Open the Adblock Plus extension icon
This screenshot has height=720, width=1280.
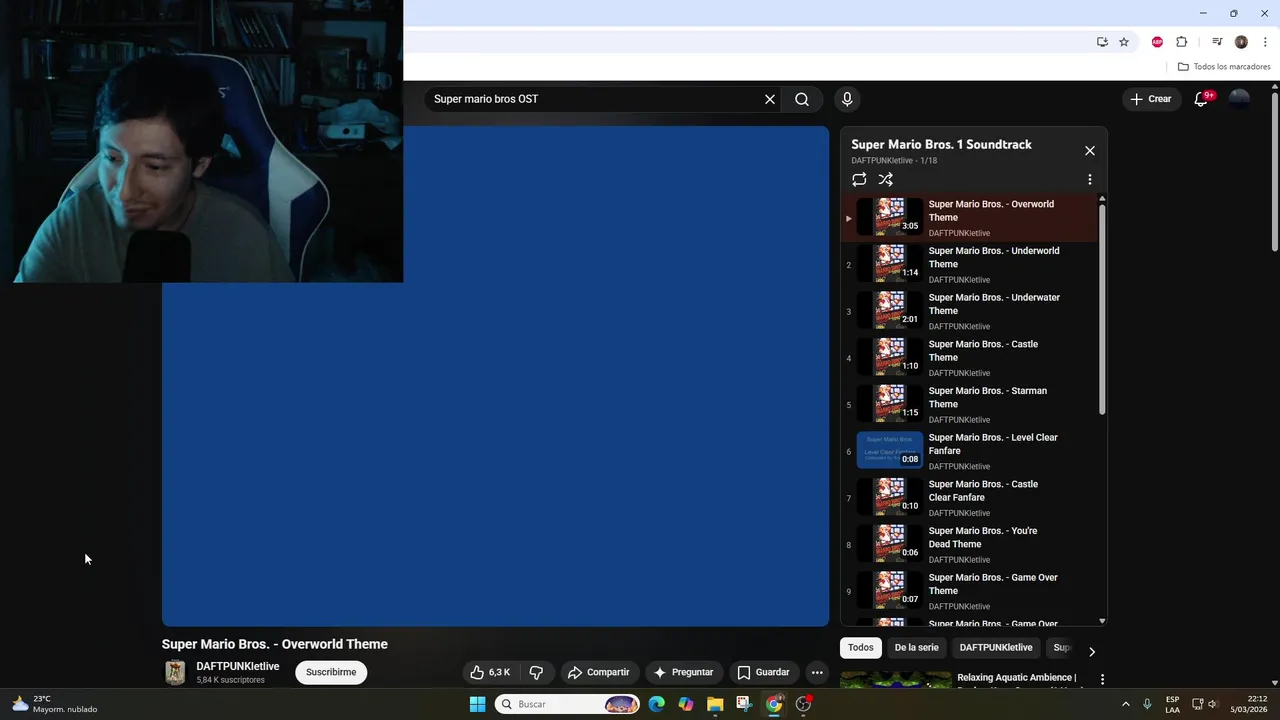tap(1157, 42)
